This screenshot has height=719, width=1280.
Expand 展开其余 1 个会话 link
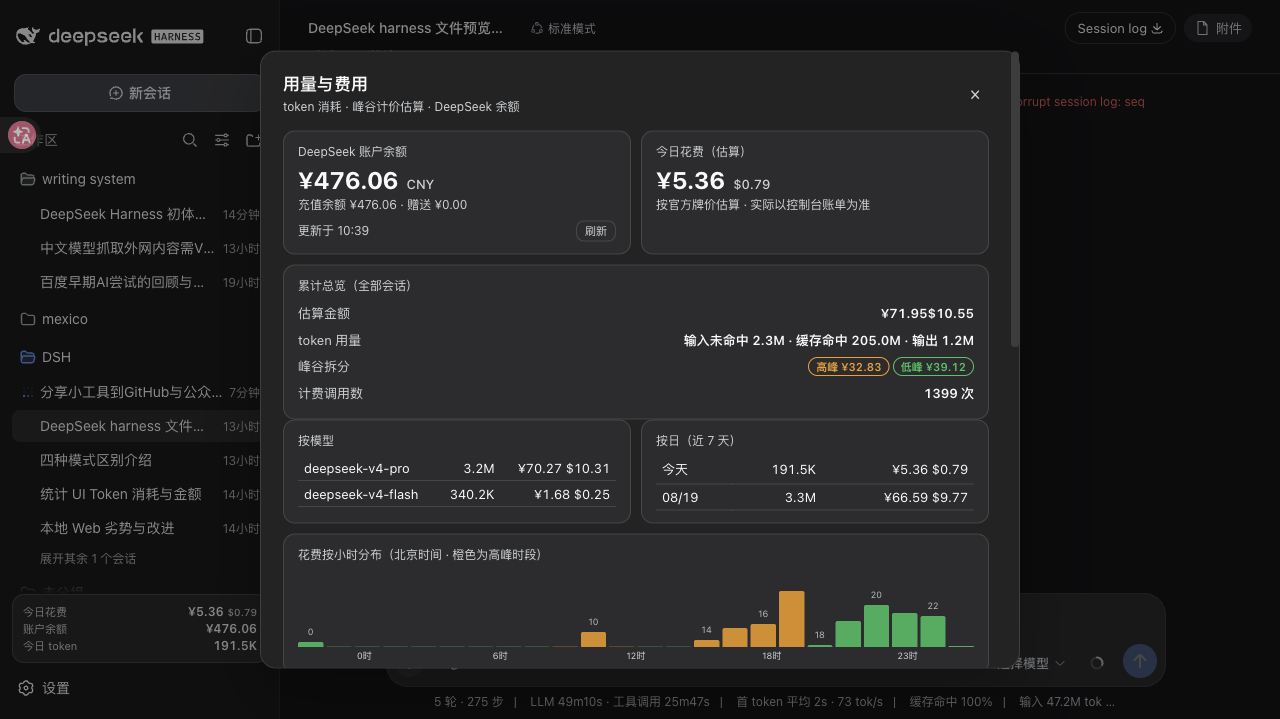point(88,558)
